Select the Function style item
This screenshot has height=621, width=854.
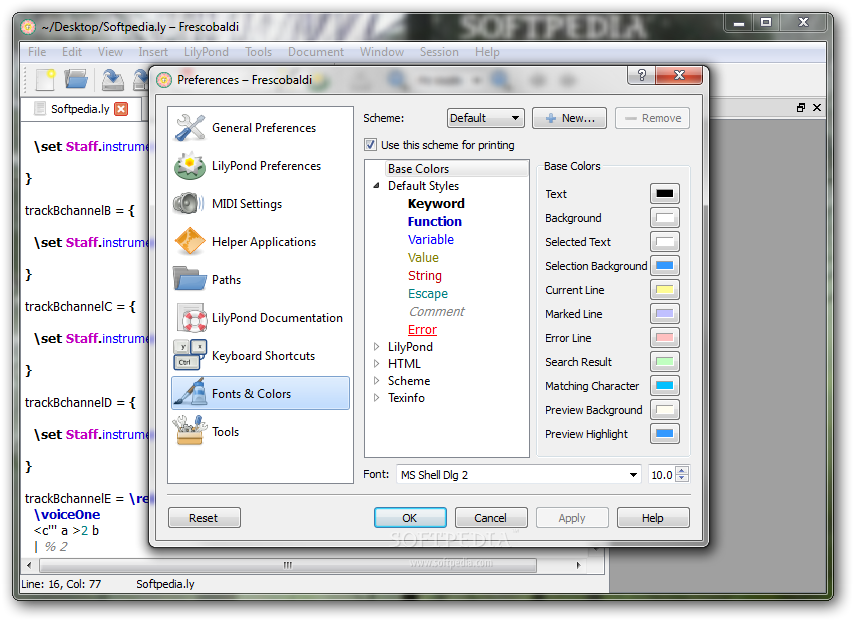click(435, 222)
